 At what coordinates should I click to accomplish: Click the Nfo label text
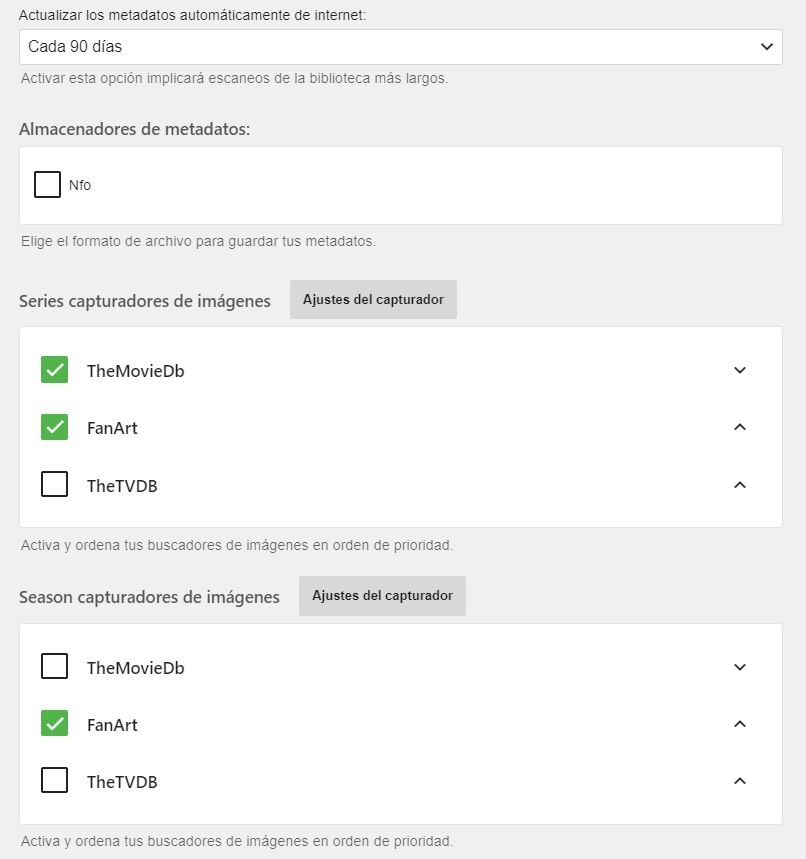tap(80, 185)
